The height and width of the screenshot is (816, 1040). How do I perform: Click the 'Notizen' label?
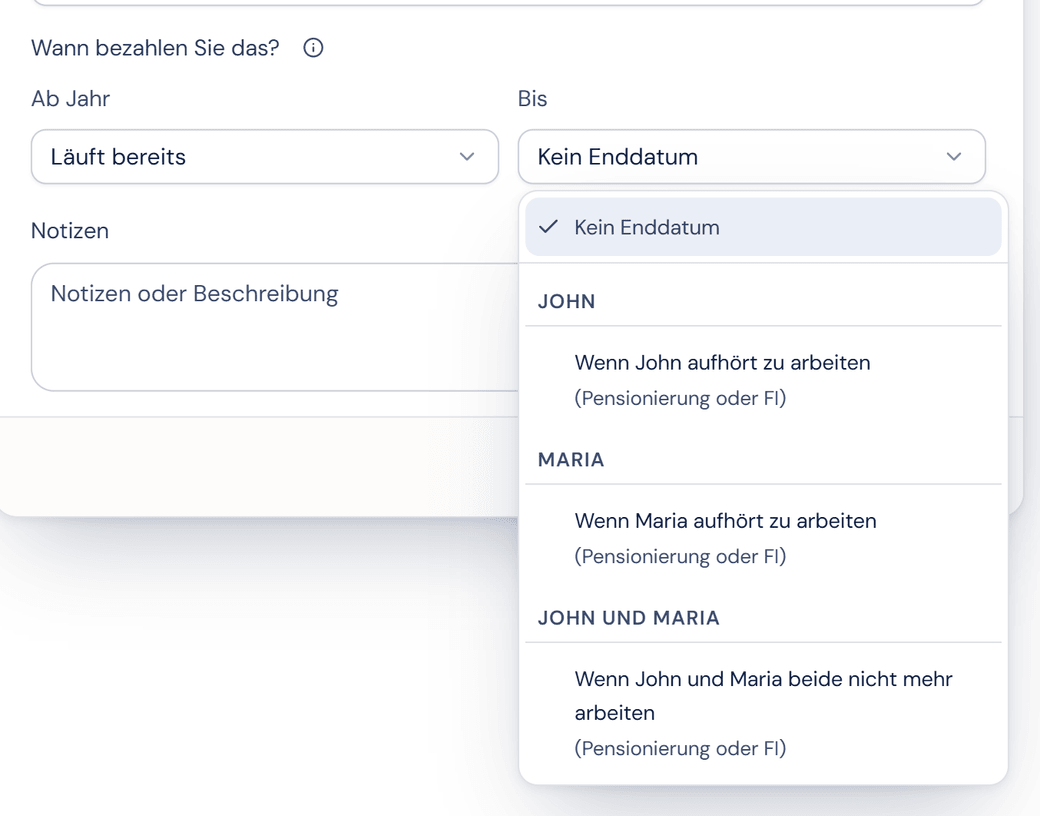pyautogui.click(x=70, y=230)
